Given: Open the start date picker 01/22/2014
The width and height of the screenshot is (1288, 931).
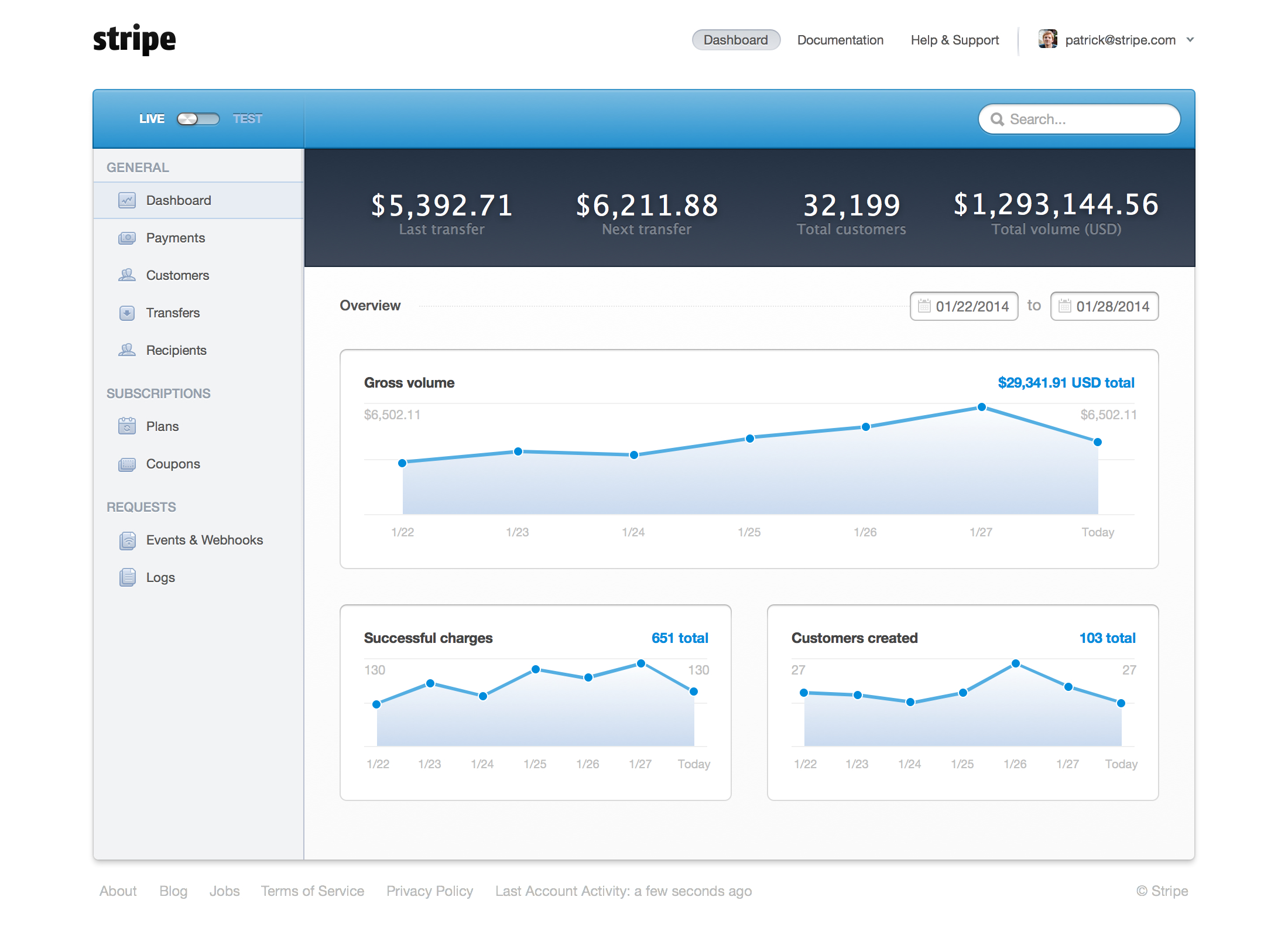Looking at the screenshot, I should pos(964,306).
